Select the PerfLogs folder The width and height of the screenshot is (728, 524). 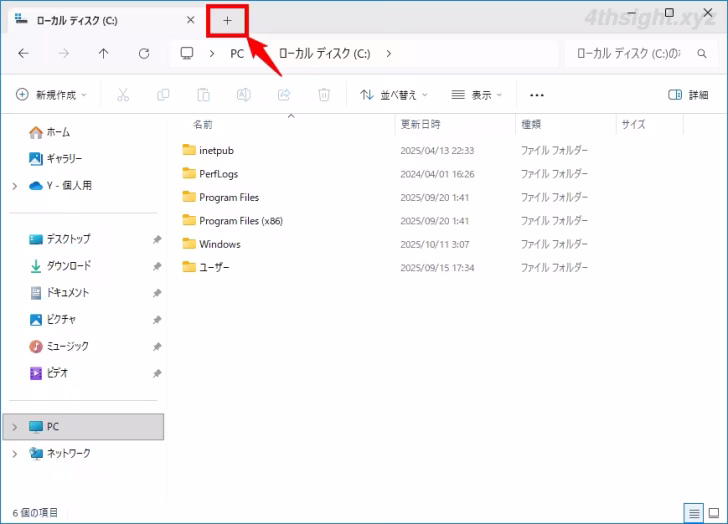click(x=219, y=174)
